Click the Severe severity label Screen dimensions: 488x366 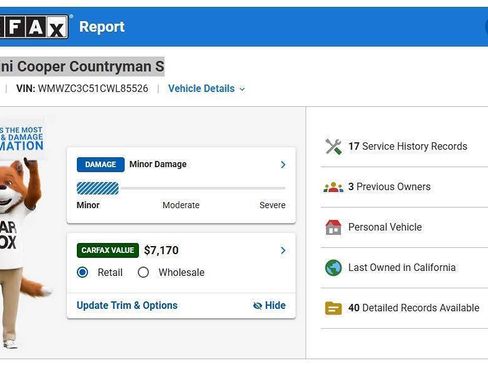click(272, 205)
